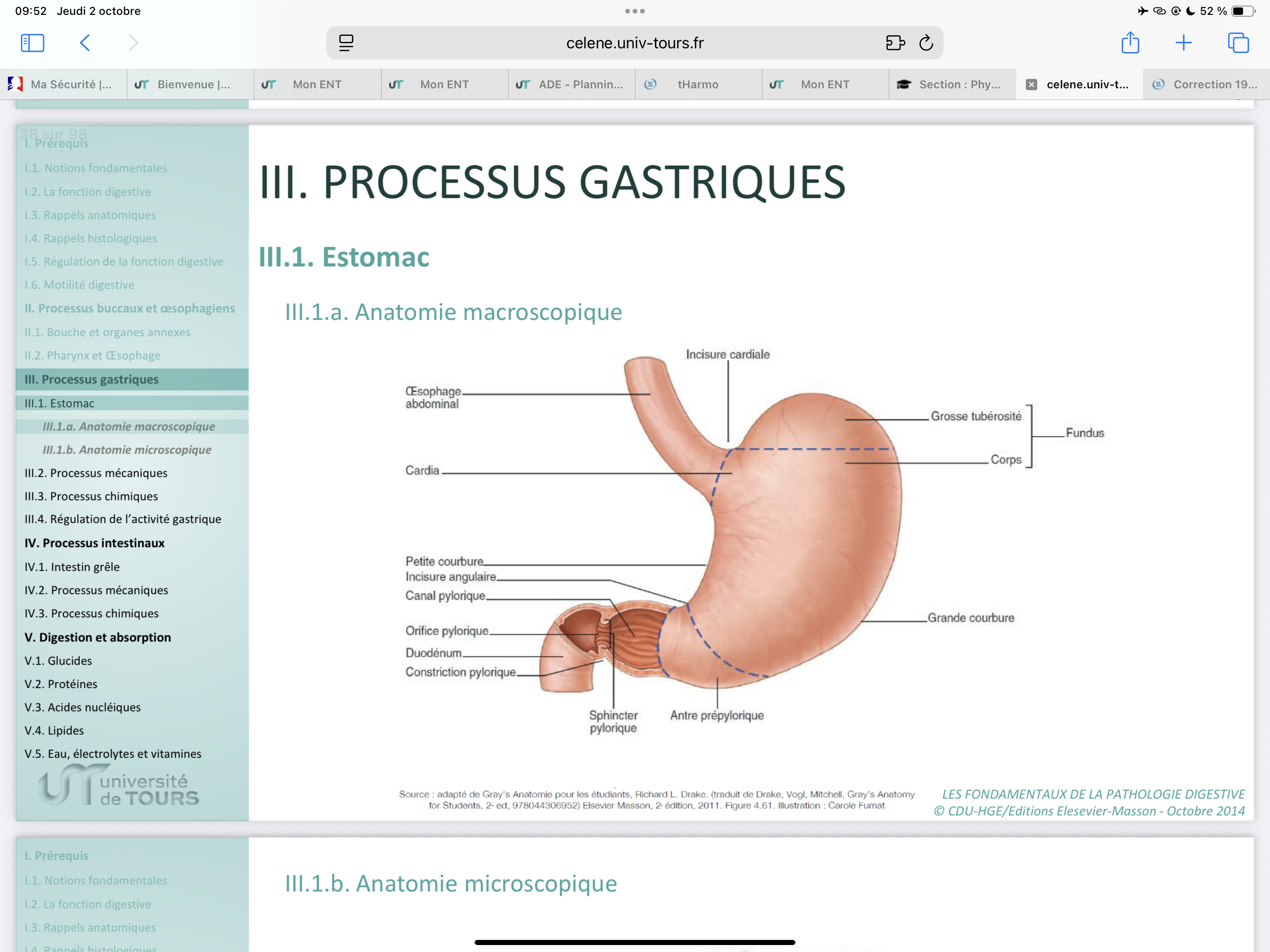Viewport: 1270px width, 952px height.
Task: Open the Share sheet icon
Action: click(x=1130, y=43)
